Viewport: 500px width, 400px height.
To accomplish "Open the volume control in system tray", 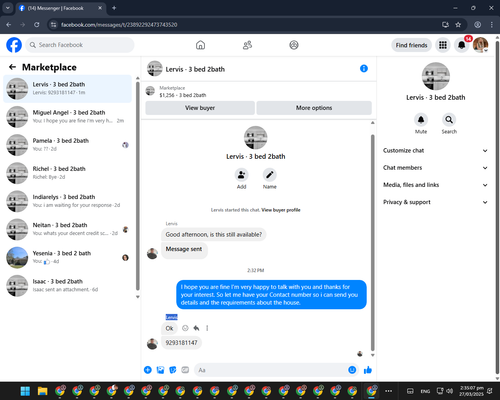I will pos(450,391).
